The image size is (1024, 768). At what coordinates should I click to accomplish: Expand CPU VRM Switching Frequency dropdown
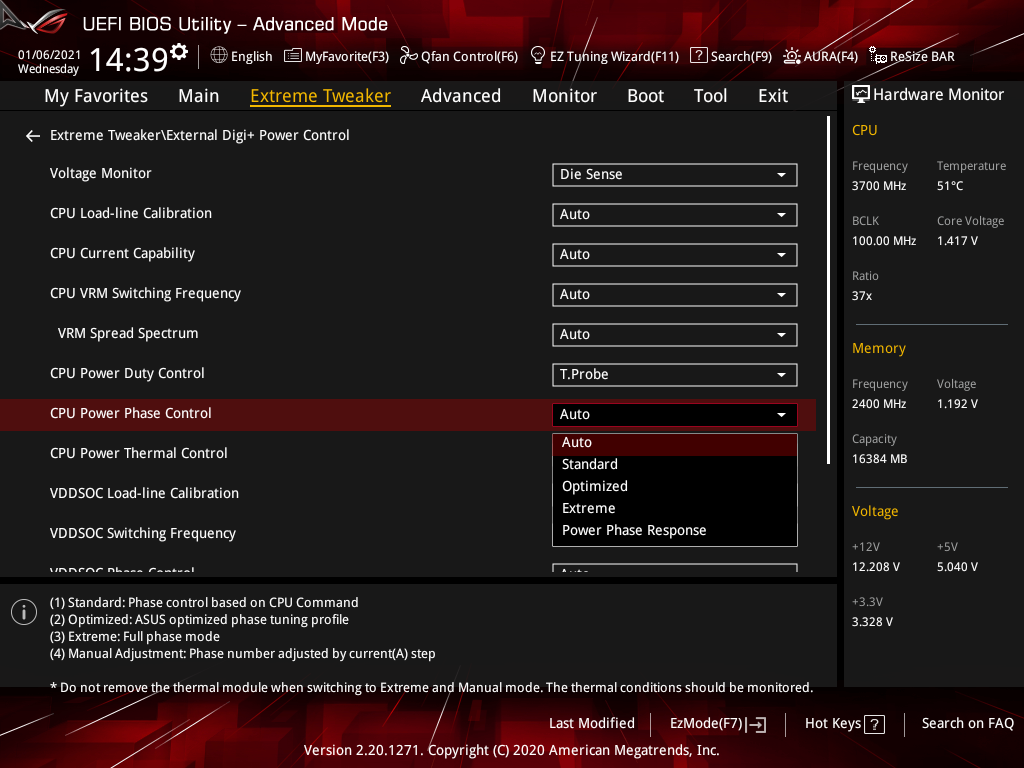(675, 295)
